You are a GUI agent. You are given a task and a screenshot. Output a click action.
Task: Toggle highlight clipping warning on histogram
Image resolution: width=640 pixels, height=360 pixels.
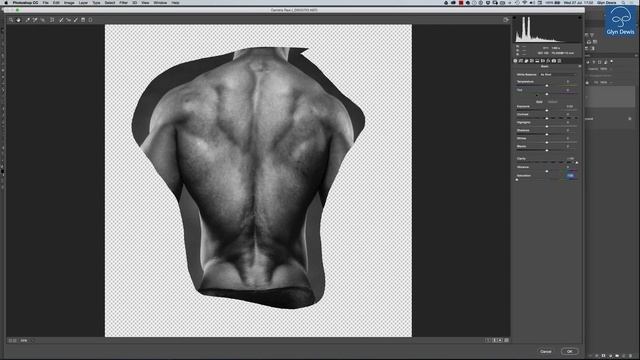[580, 18]
